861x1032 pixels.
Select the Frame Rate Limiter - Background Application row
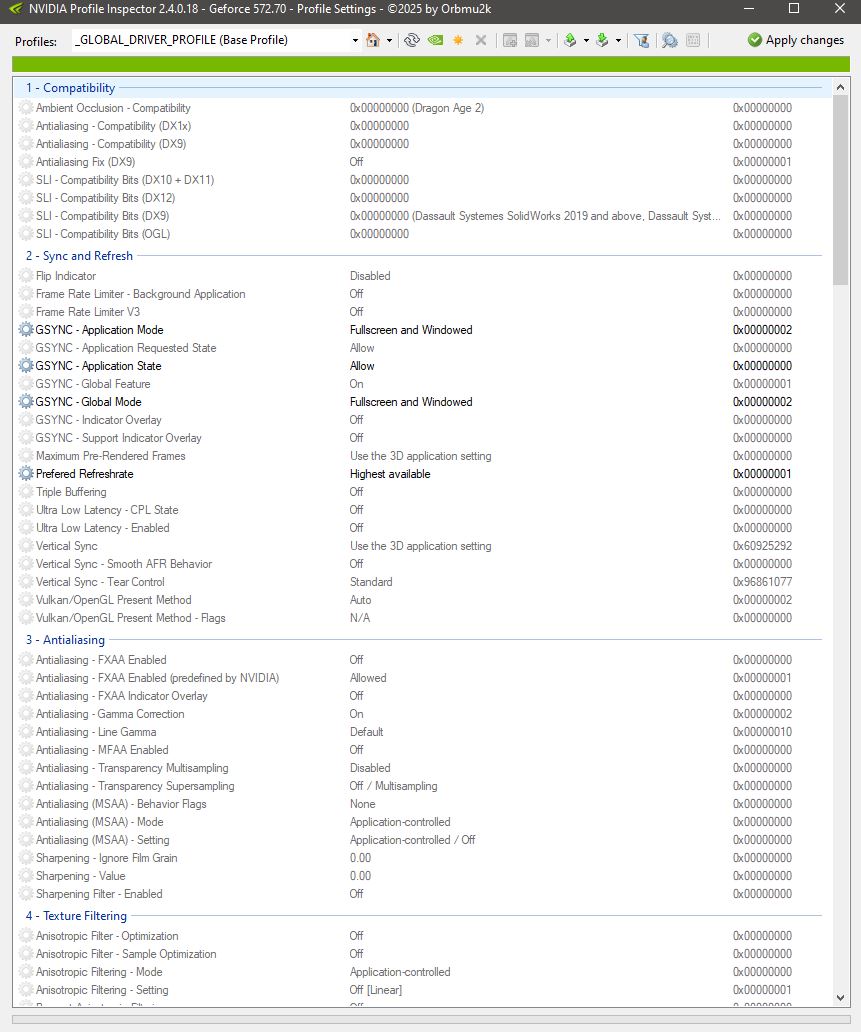coord(421,294)
